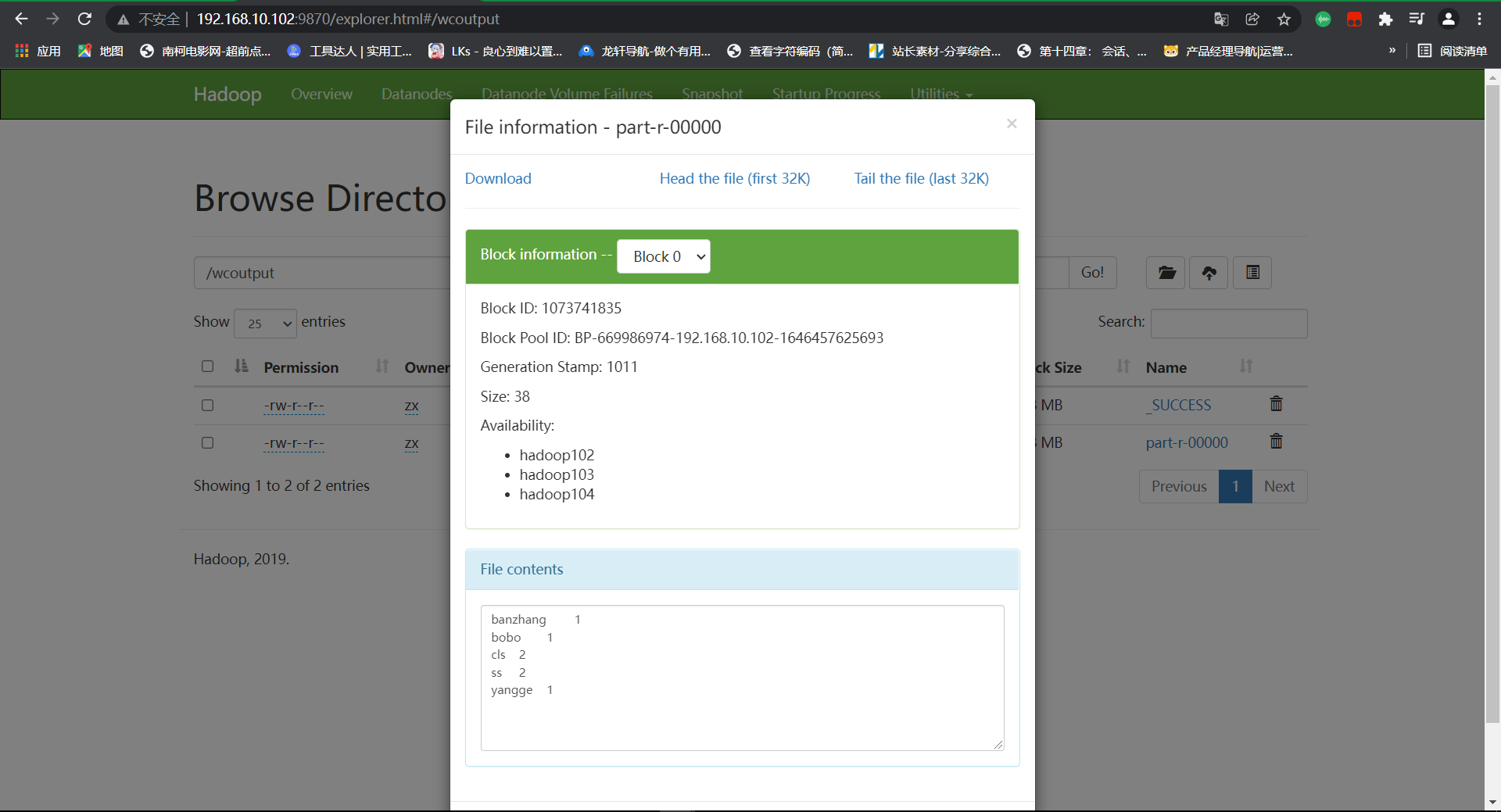Reload the current page
This screenshot has height=812, width=1501.
(84, 19)
